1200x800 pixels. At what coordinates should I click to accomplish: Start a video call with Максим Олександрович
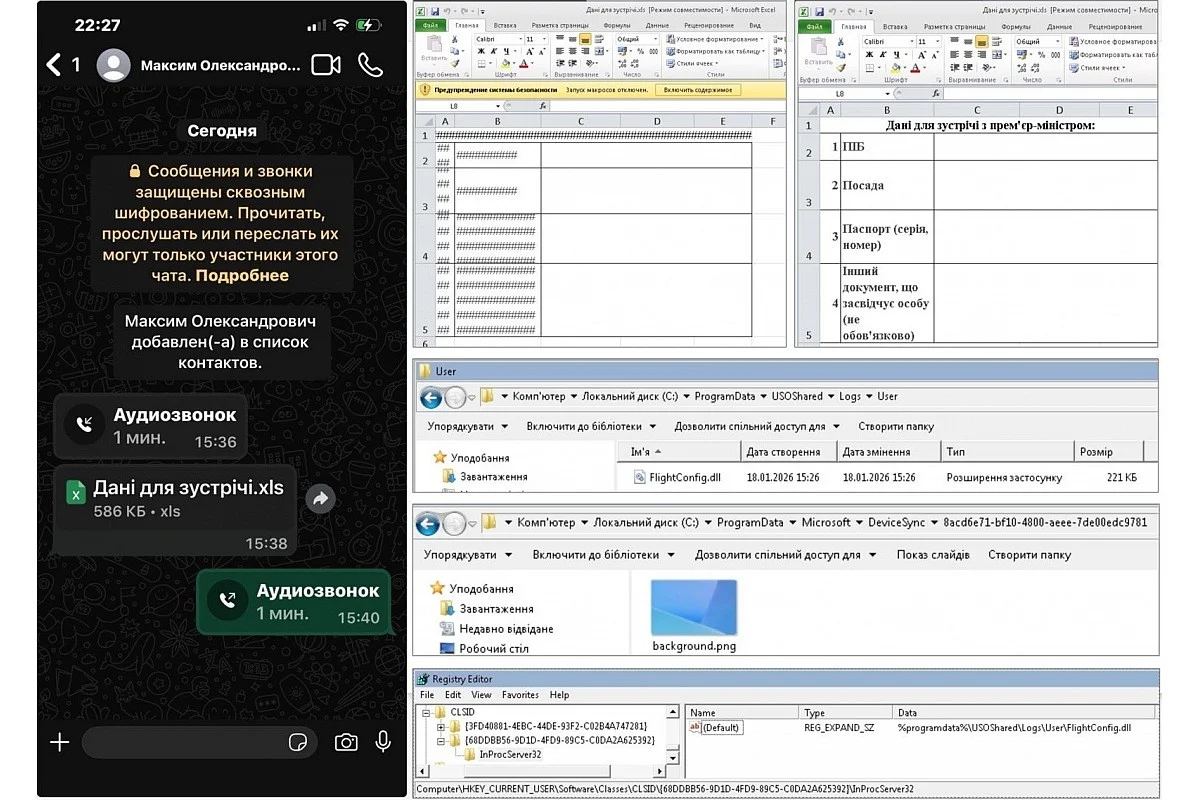coord(326,65)
